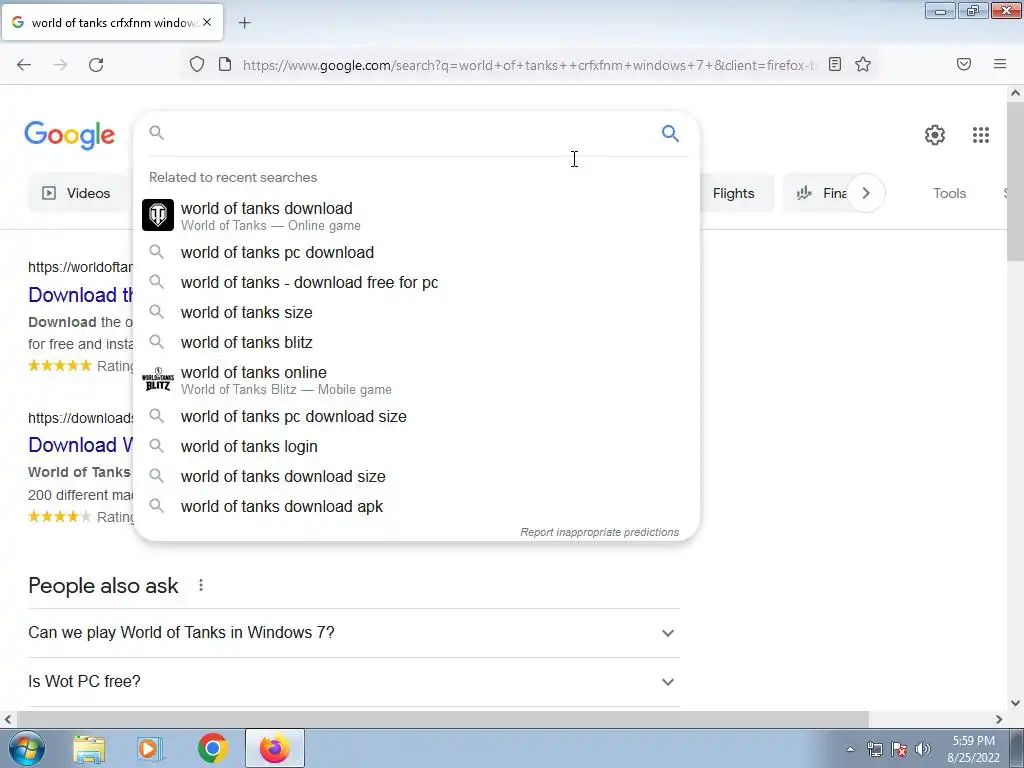Click the blue search magnifier button
The image size is (1024, 768).
click(670, 133)
